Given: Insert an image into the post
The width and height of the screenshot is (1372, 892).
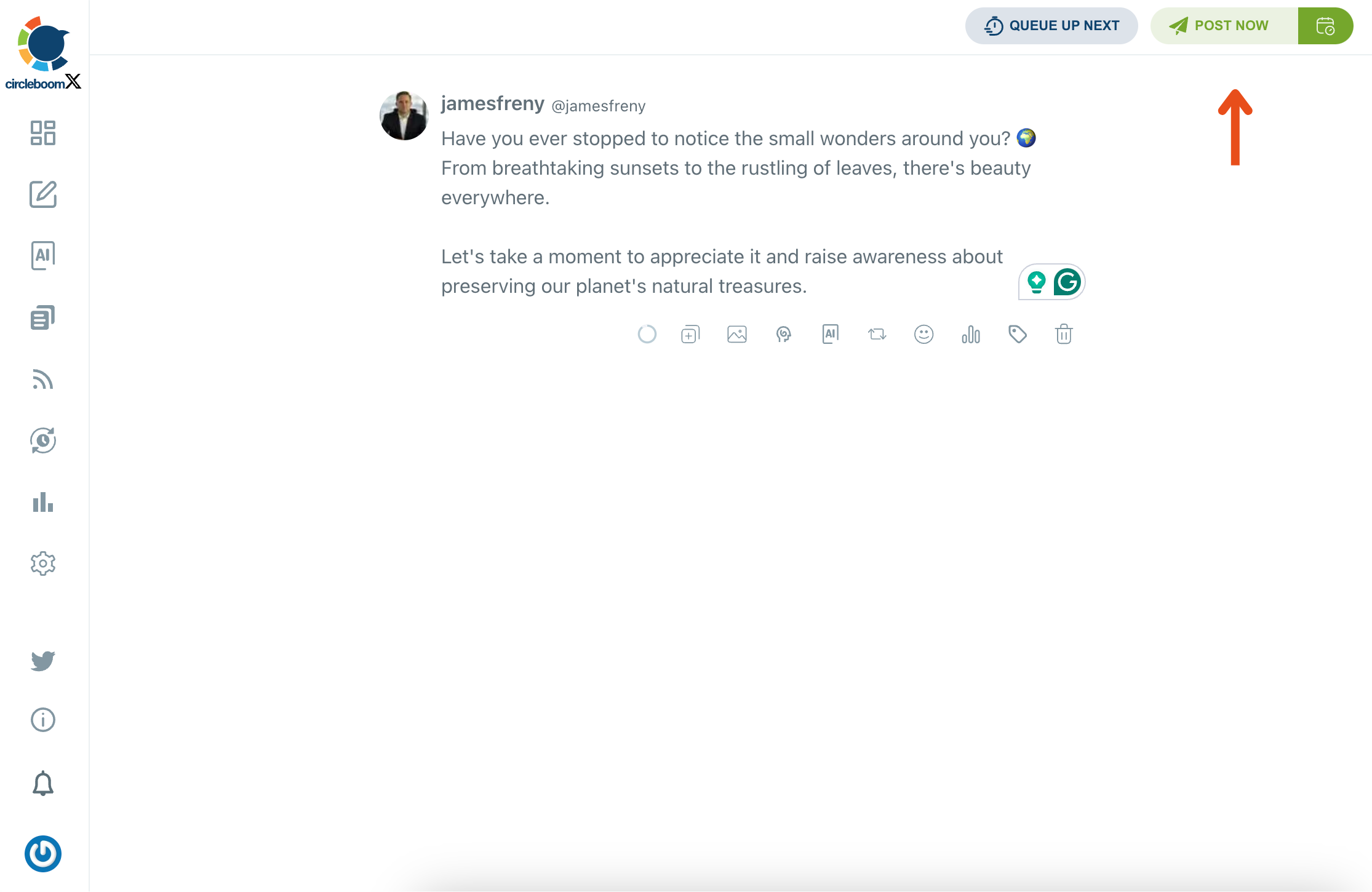Looking at the screenshot, I should pos(737,334).
